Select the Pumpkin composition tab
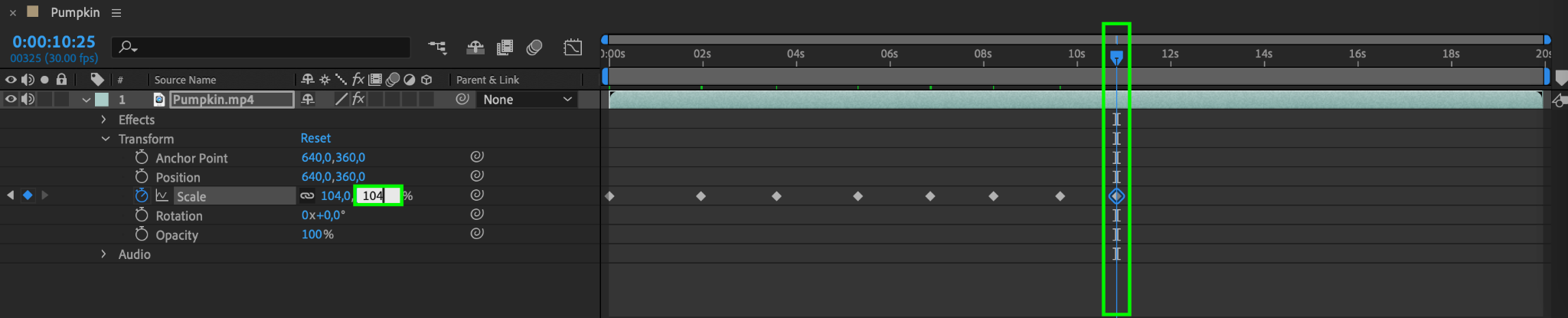Viewport: 1568px width, 318px height. pos(75,13)
